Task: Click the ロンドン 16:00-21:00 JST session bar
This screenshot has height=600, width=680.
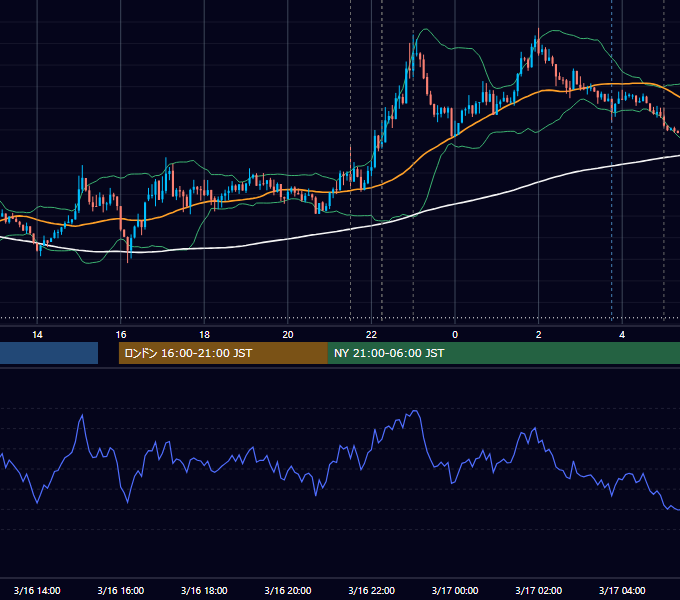Action: coord(223,353)
